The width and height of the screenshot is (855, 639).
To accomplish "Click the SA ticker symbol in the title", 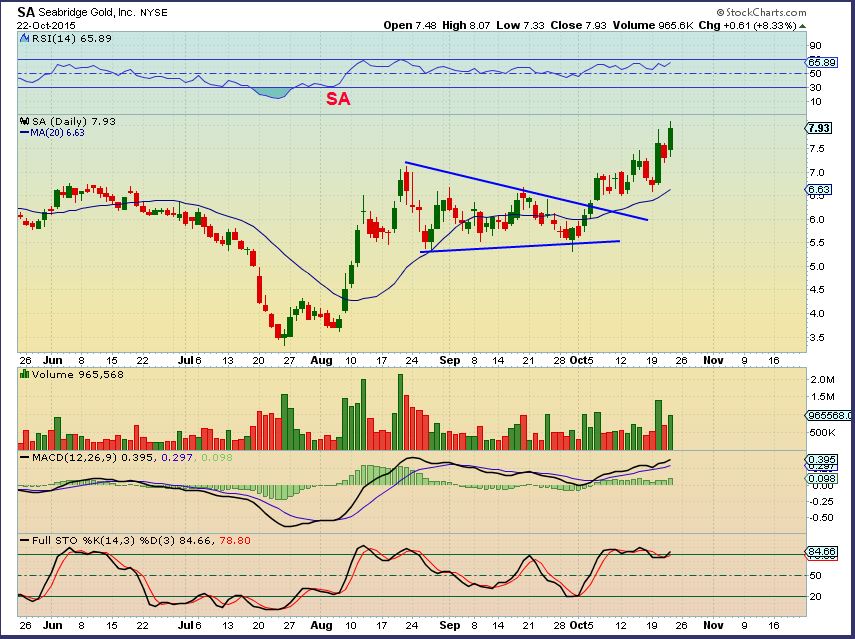I will pos(26,12).
